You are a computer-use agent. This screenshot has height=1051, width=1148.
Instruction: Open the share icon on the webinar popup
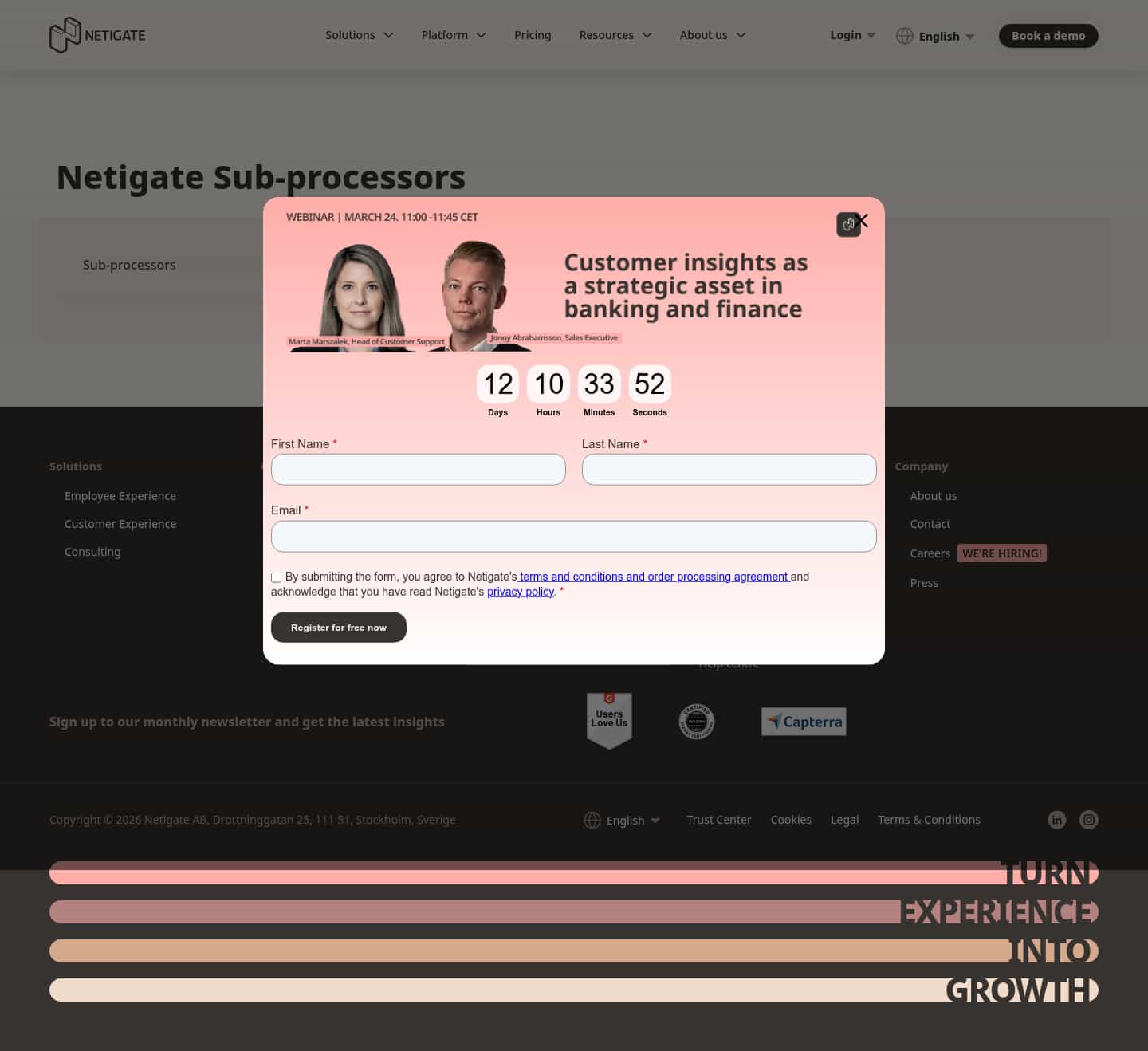[x=848, y=225]
